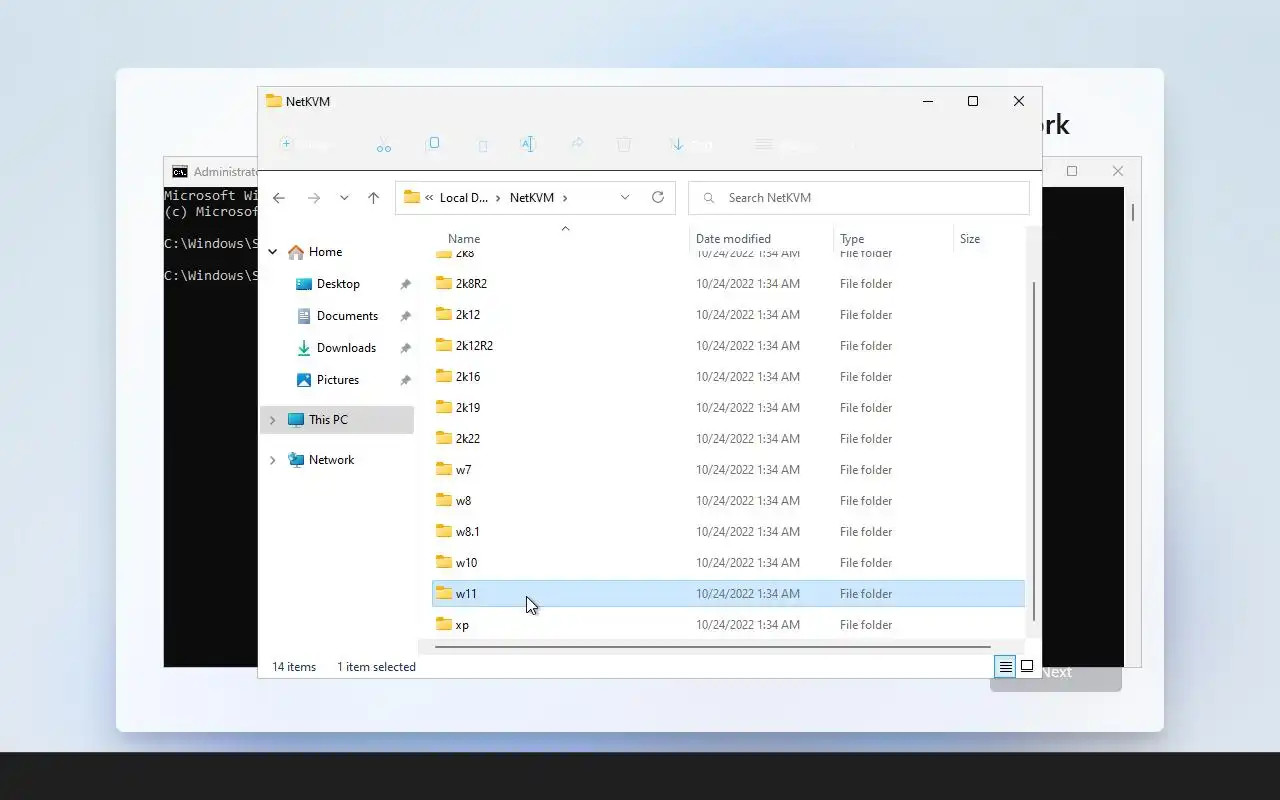Open the View layout dropdown
The image size is (1280, 800).
pyautogui.click(x=788, y=145)
